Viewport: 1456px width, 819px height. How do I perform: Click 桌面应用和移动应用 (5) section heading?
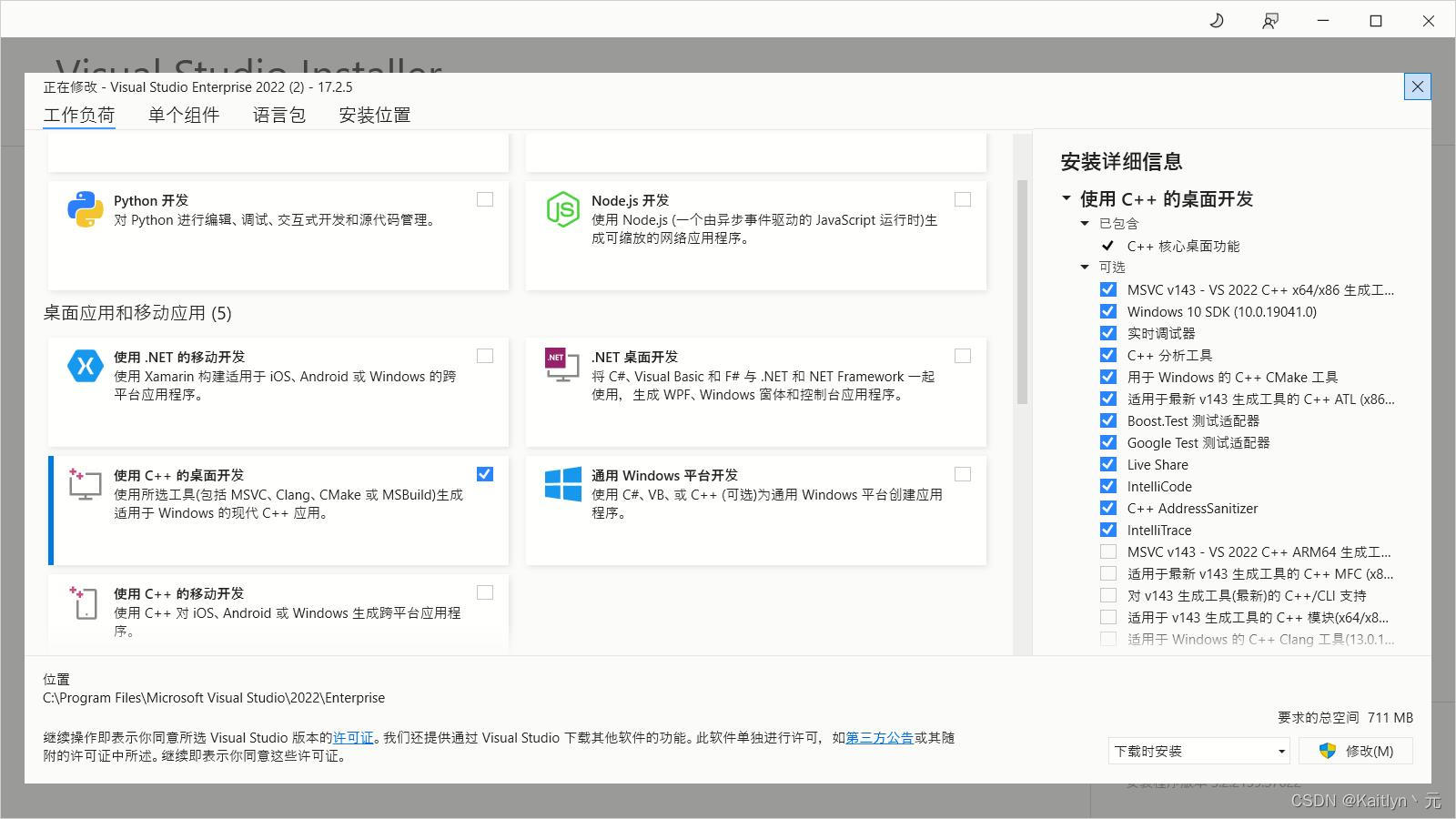pos(137,313)
